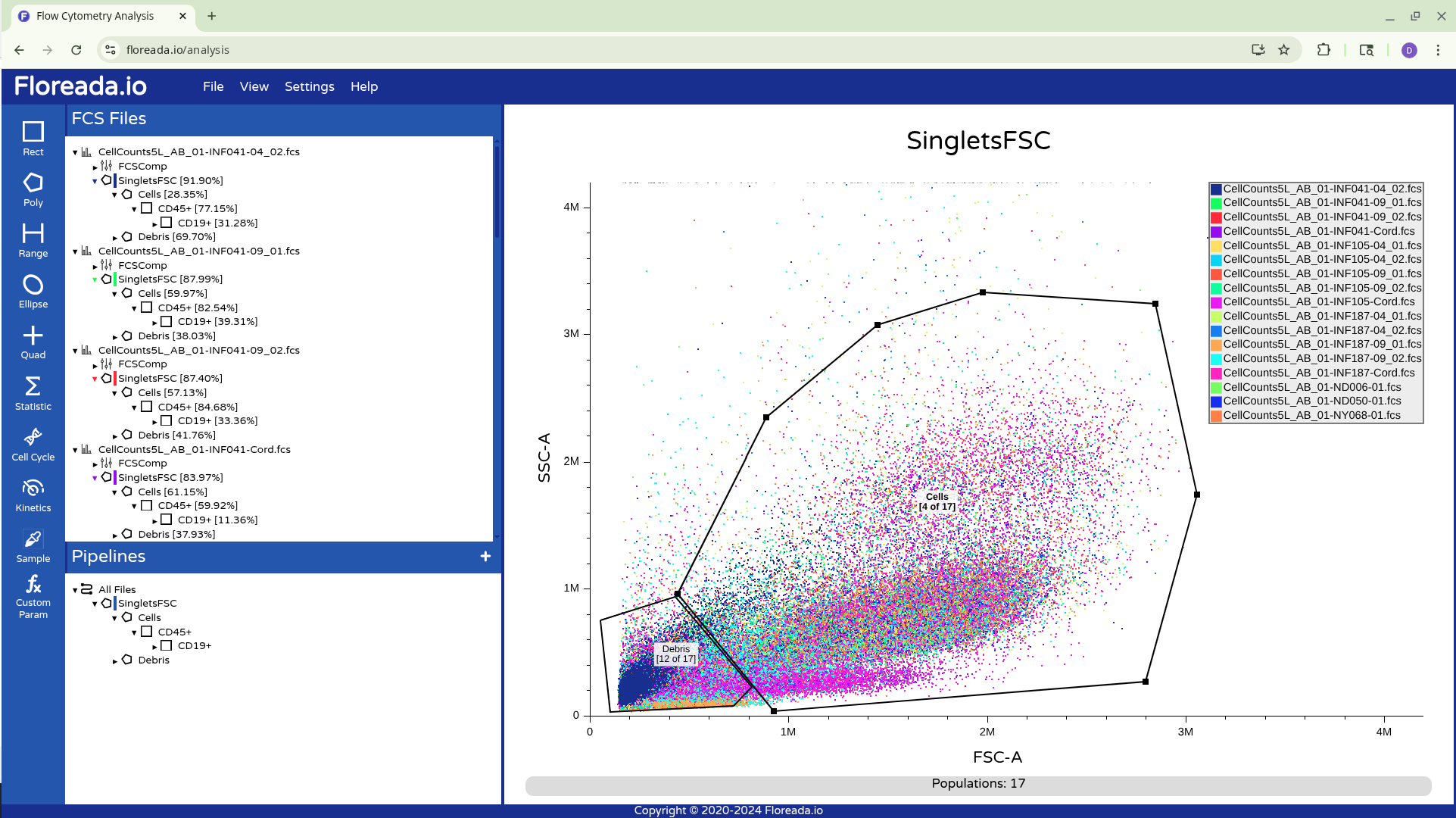Bookmark this page with star icon
1456x818 pixels.
[x=1284, y=50]
